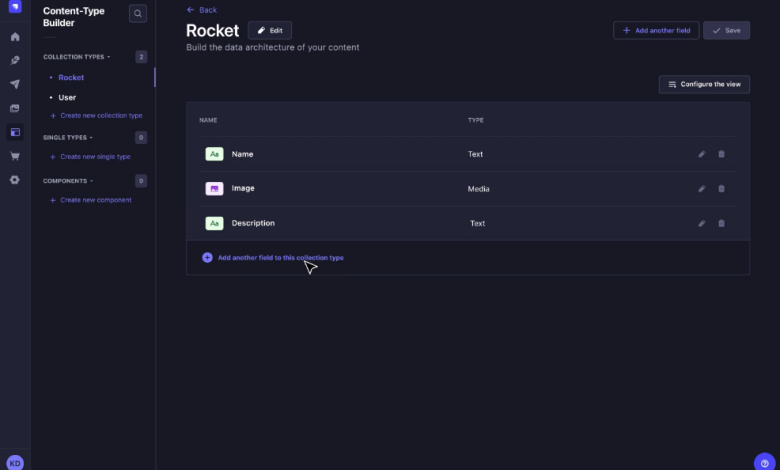Image resolution: width=780 pixels, height=470 pixels.
Task: Edit the Name field pencil icon
Action: 702,154
